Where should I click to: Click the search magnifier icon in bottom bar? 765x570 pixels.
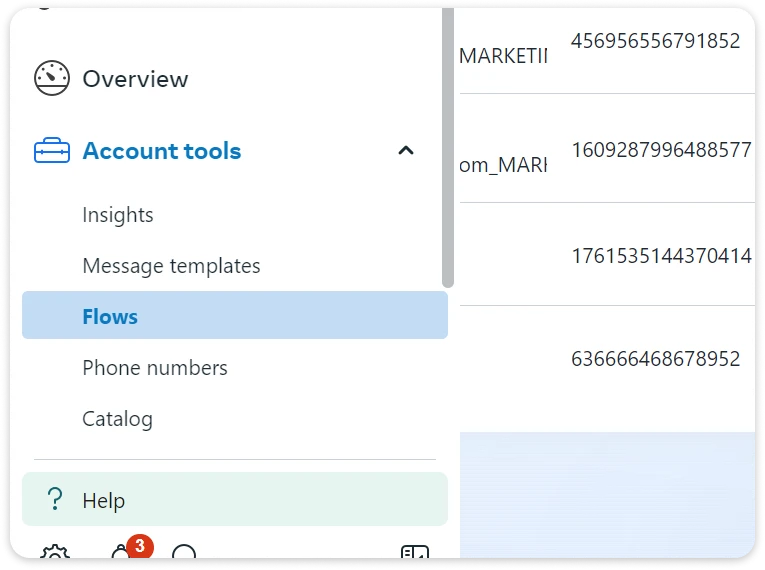coord(184,552)
